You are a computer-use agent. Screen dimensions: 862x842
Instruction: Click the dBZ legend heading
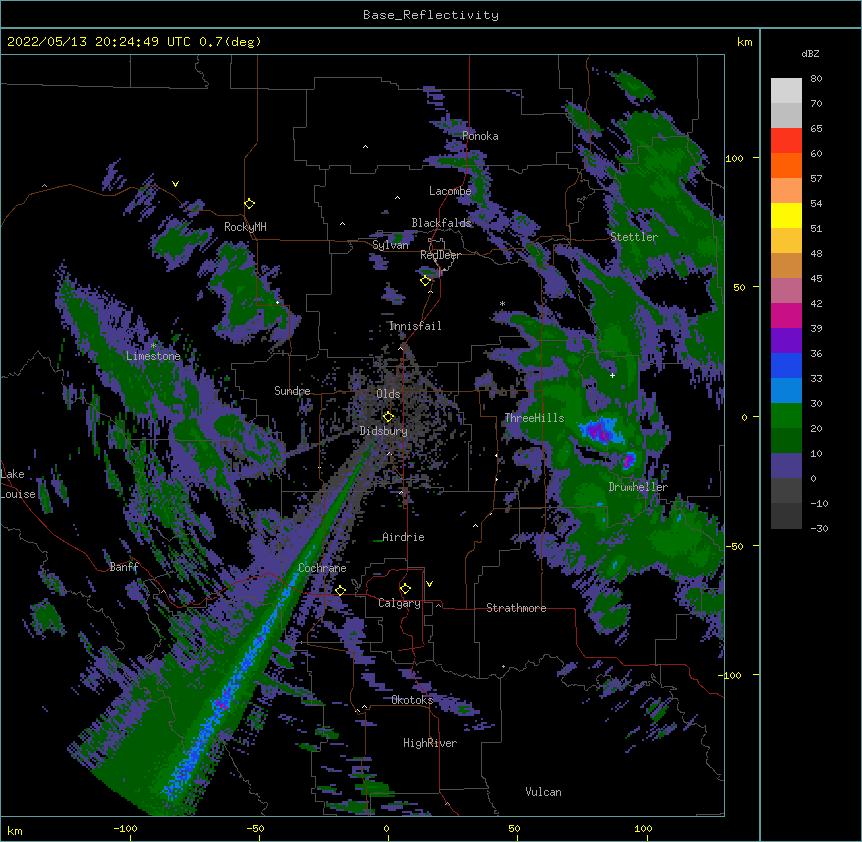(x=810, y=53)
